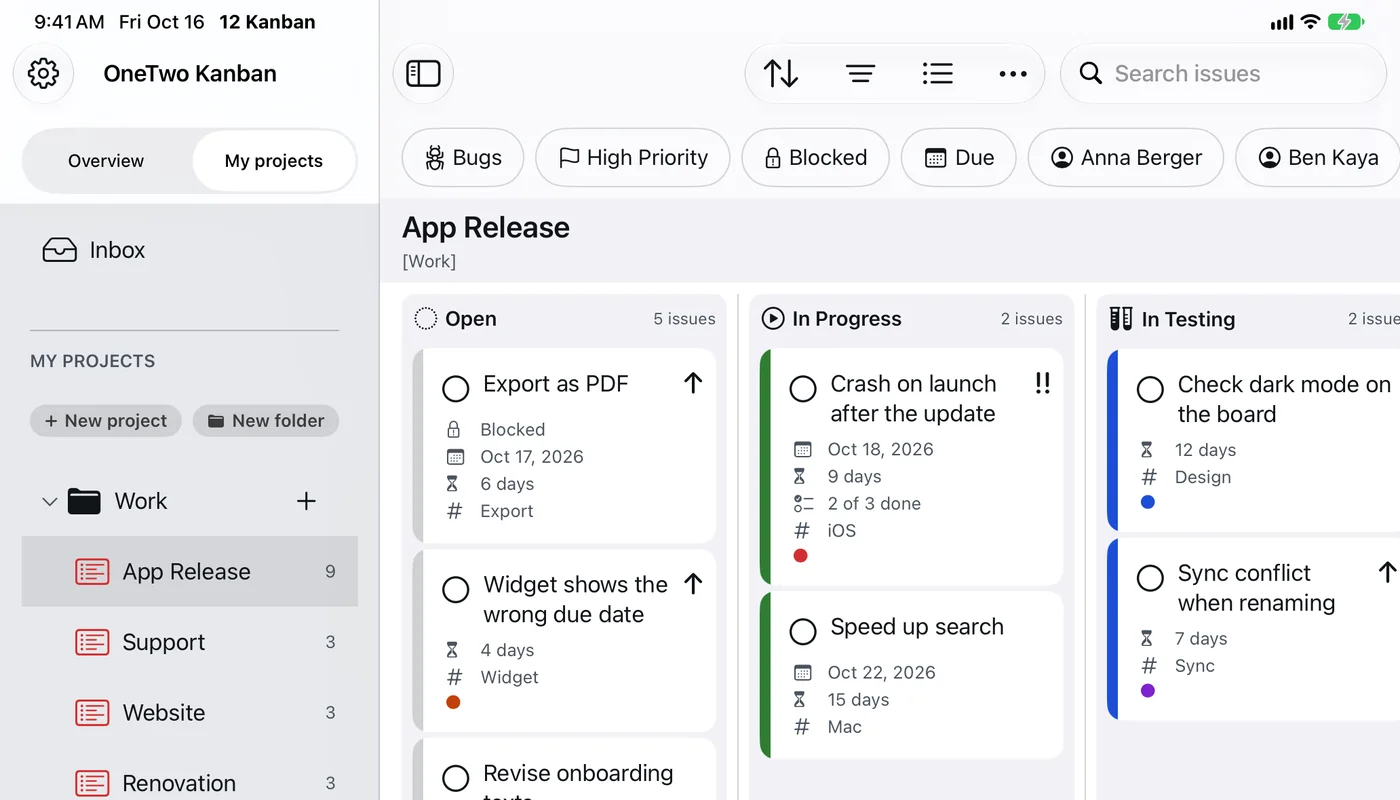1400x800 pixels.
Task: Filter issues by Bugs
Action: point(463,157)
